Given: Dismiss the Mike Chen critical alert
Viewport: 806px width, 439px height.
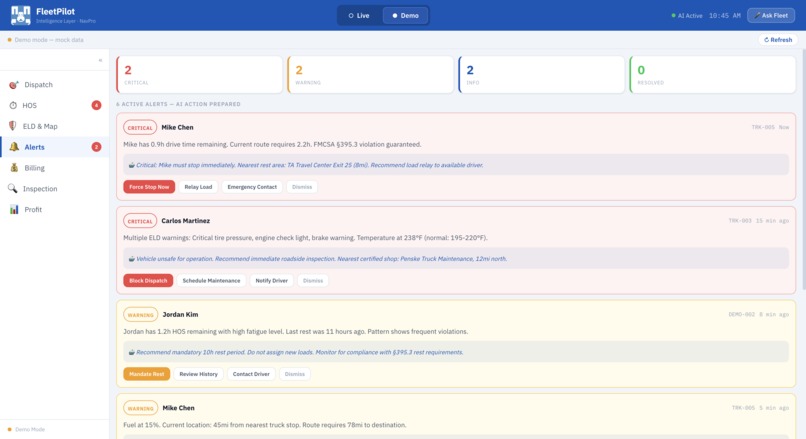Looking at the screenshot, I should pos(302,187).
